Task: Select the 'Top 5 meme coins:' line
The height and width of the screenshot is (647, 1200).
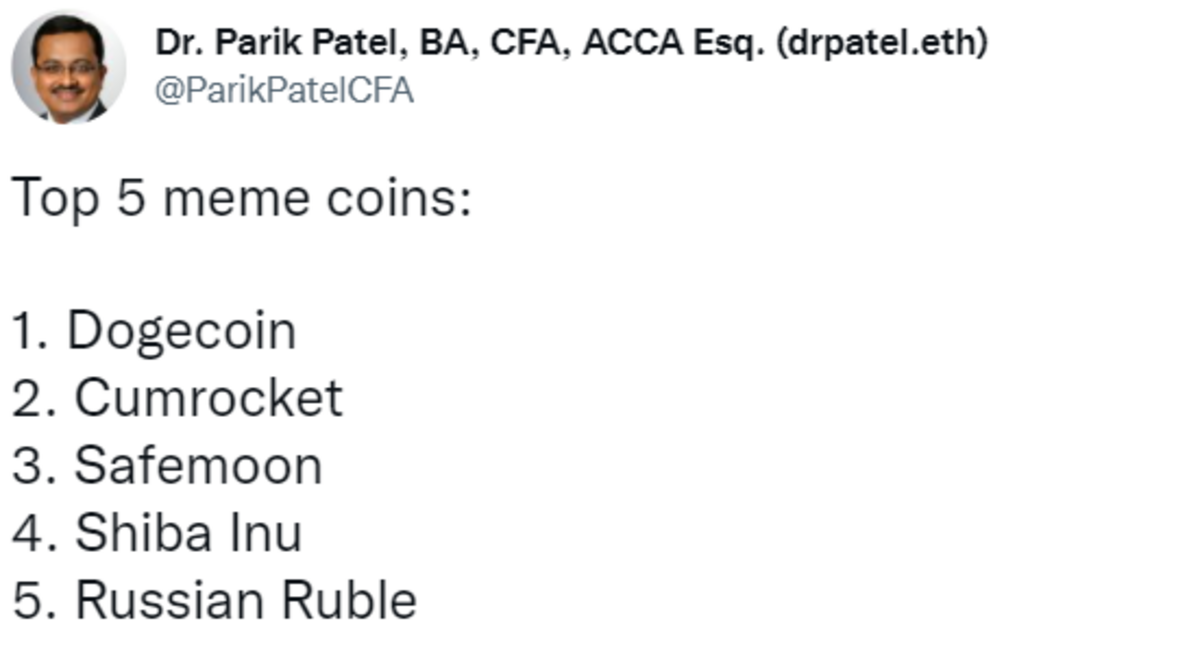Action: click(241, 199)
